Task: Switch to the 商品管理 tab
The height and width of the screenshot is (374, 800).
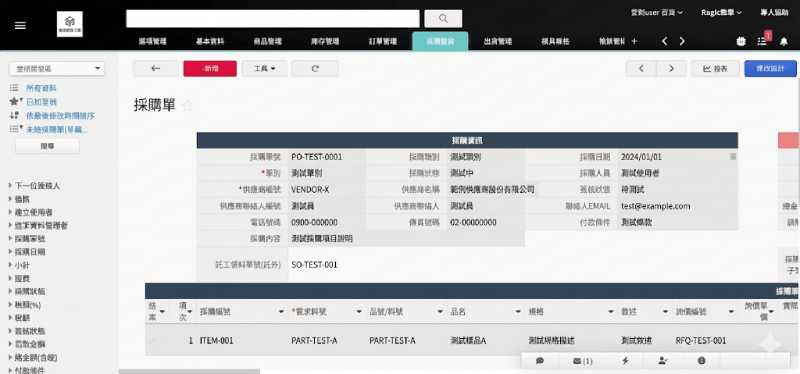Action: point(267,42)
